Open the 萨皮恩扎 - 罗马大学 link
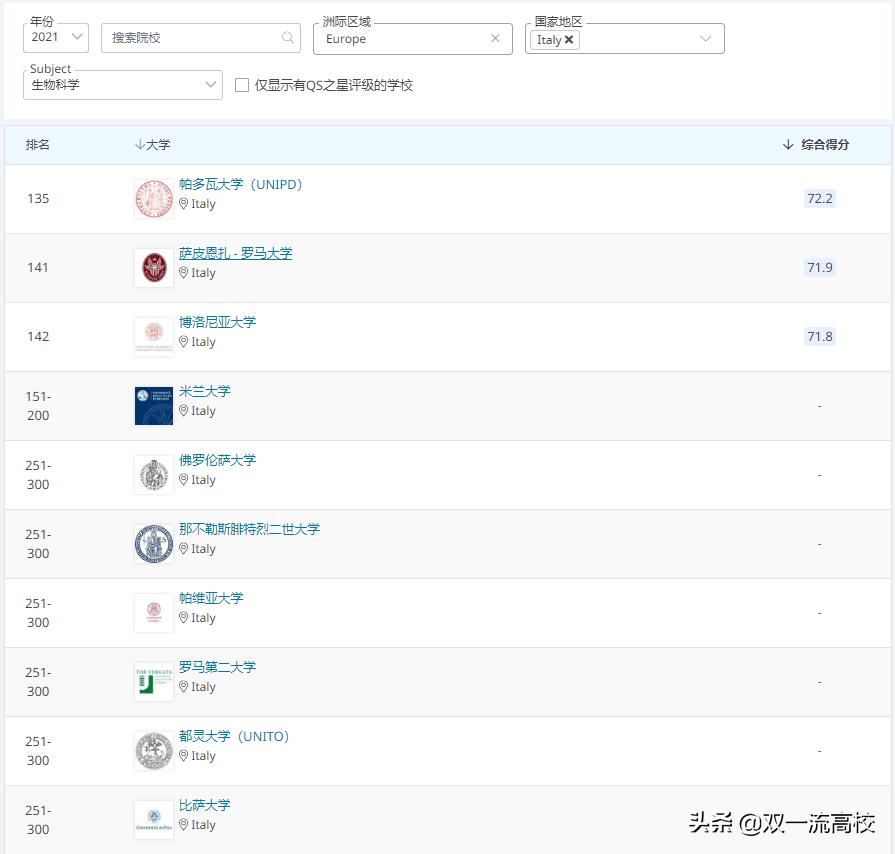 [x=236, y=253]
